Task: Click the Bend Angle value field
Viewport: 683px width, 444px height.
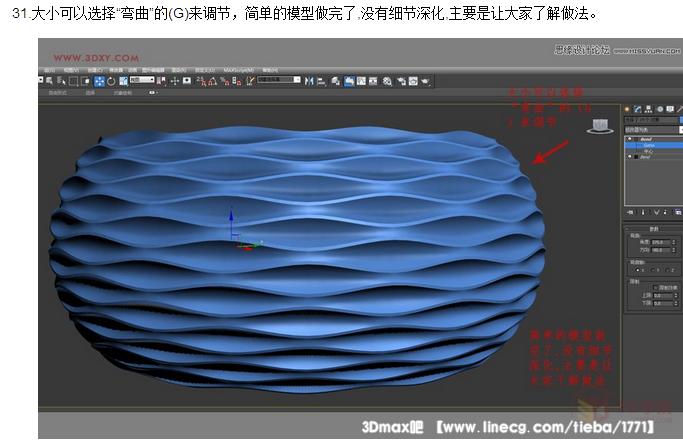Action: [x=661, y=242]
